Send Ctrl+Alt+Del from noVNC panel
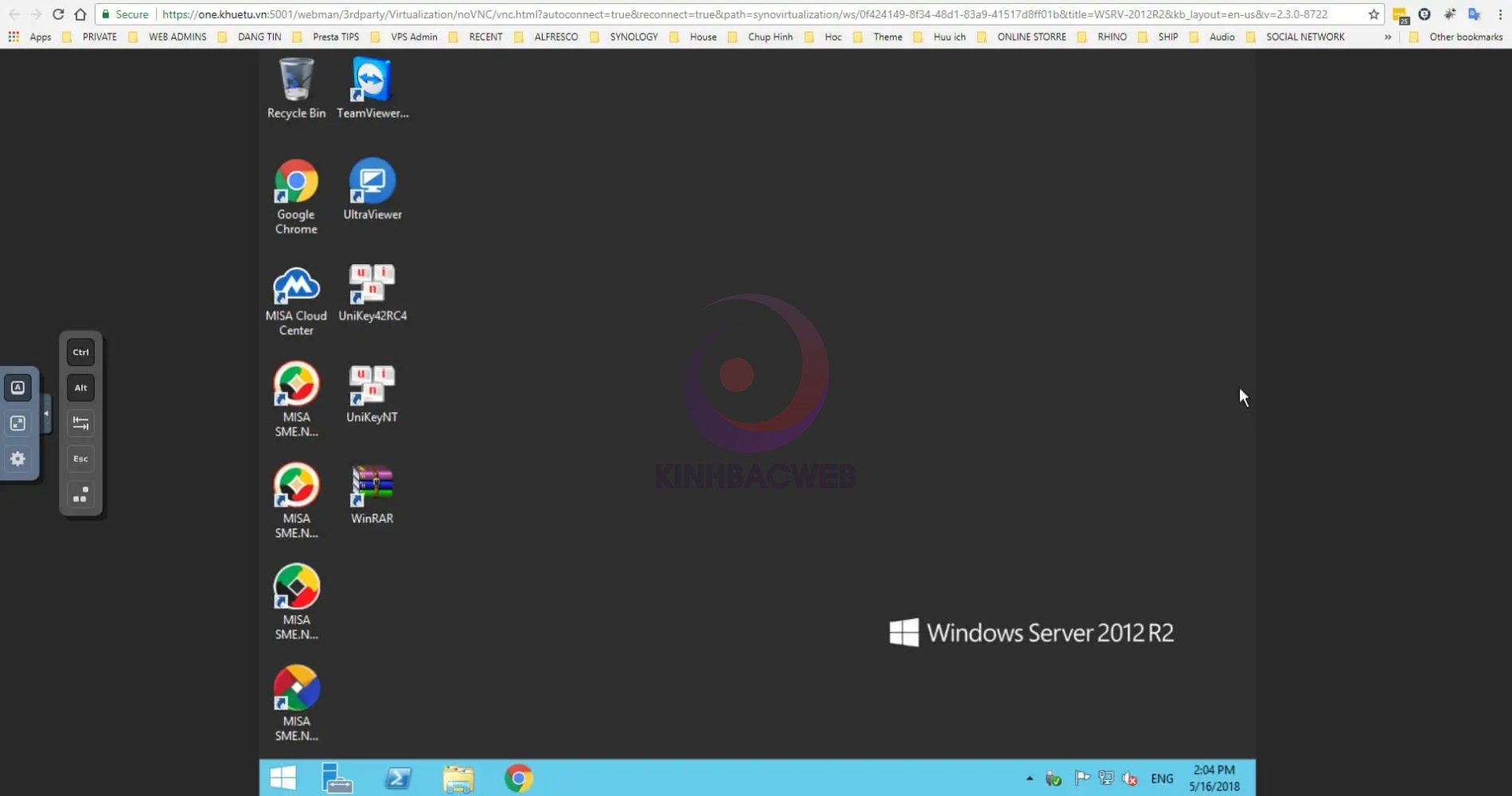 click(x=80, y=495)
